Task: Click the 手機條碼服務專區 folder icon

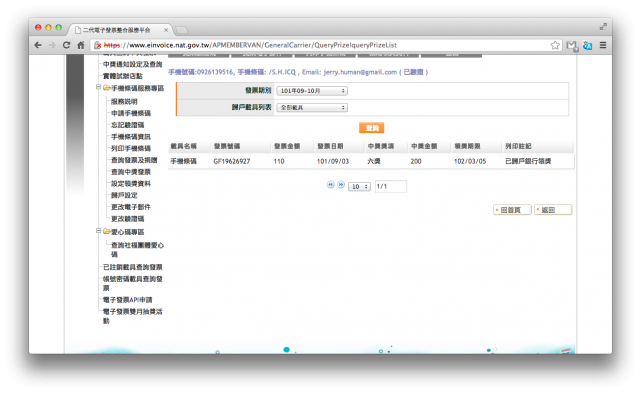Action: 107,88
